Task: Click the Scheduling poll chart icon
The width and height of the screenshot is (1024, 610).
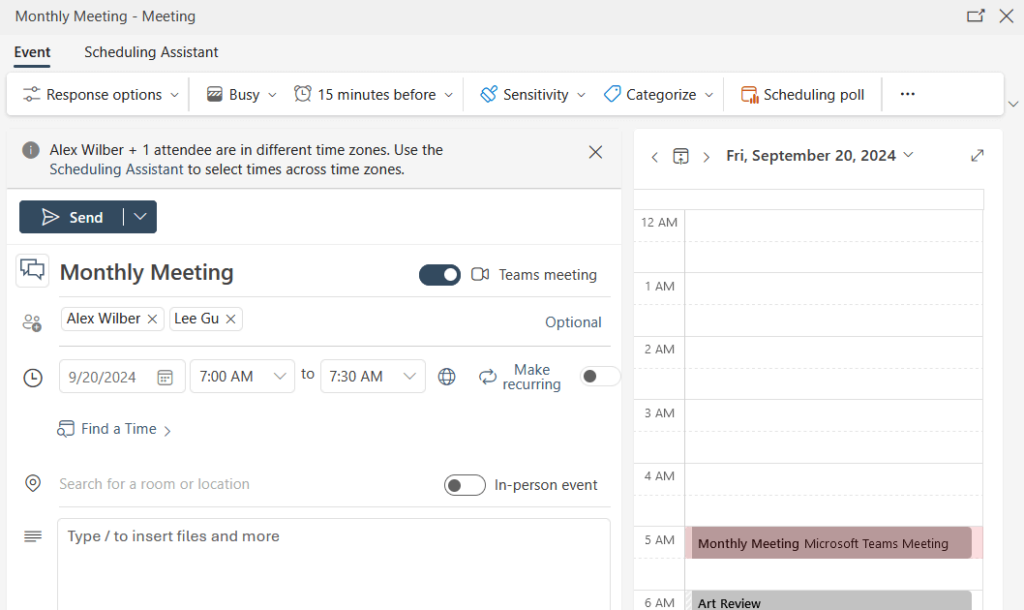Action: tap(749, 95)
